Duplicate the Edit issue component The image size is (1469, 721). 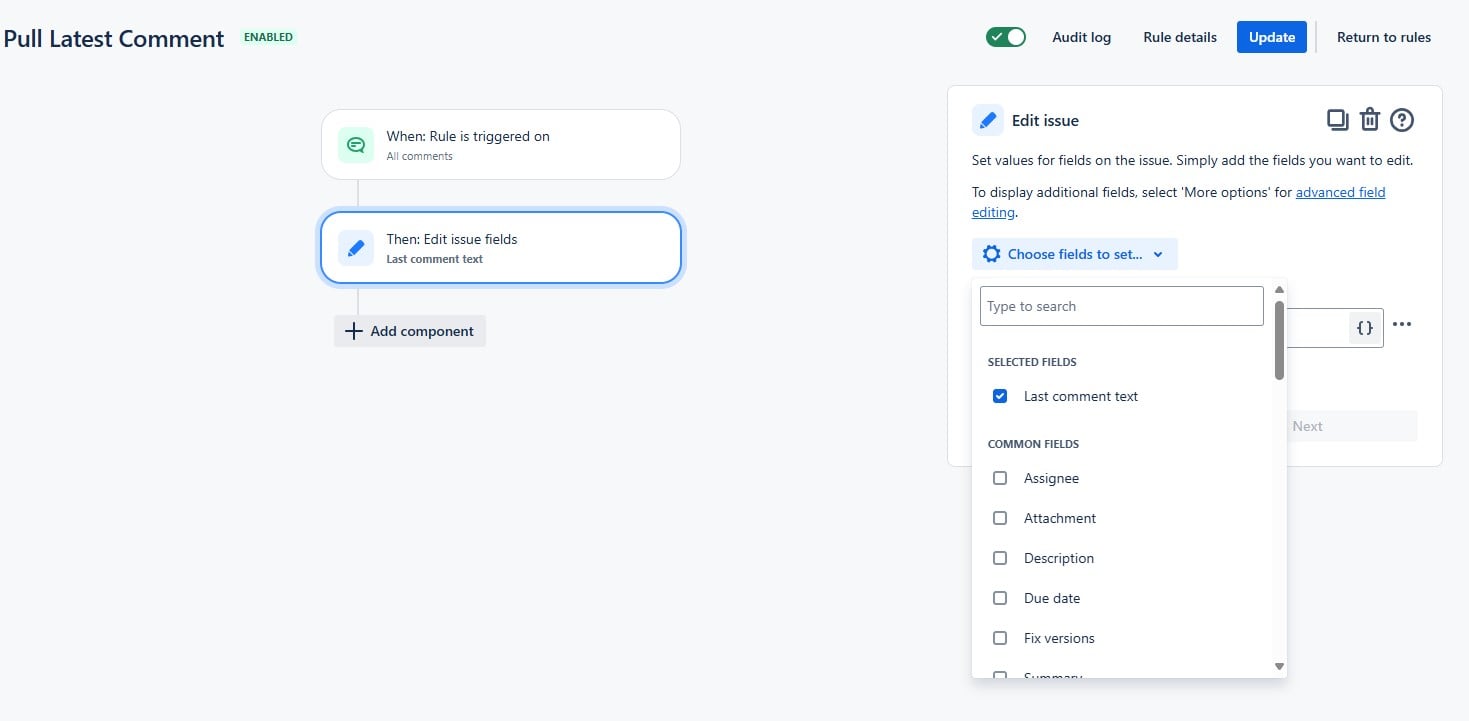1337,120
